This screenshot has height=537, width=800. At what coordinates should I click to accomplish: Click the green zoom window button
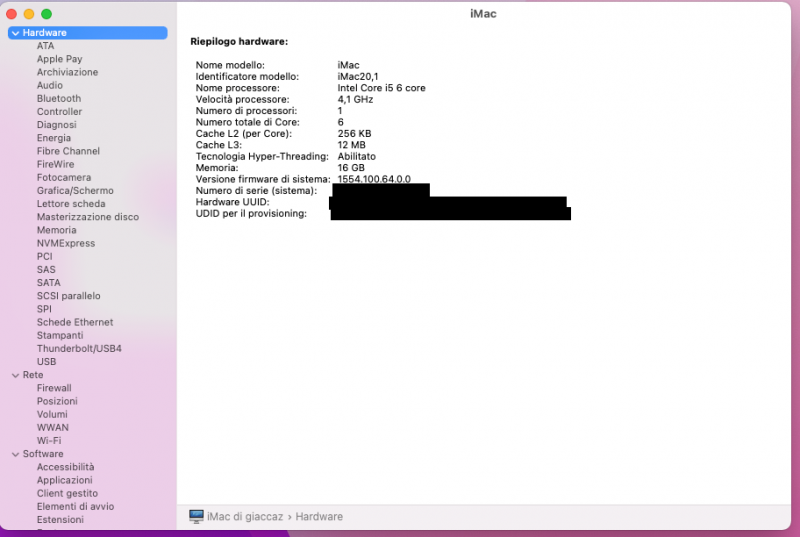click(46, 14)
